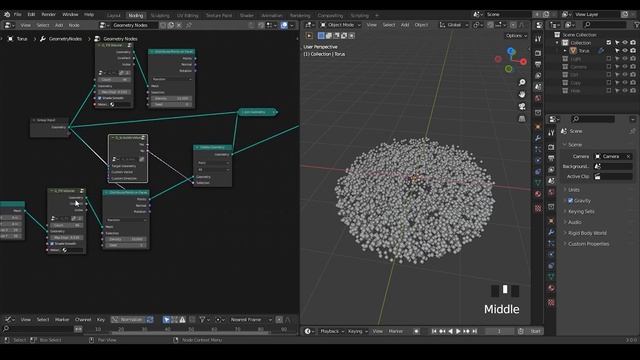
Task: Toggle the Shade Smooth checkbox in the lower node
Action: coord(52,244)
